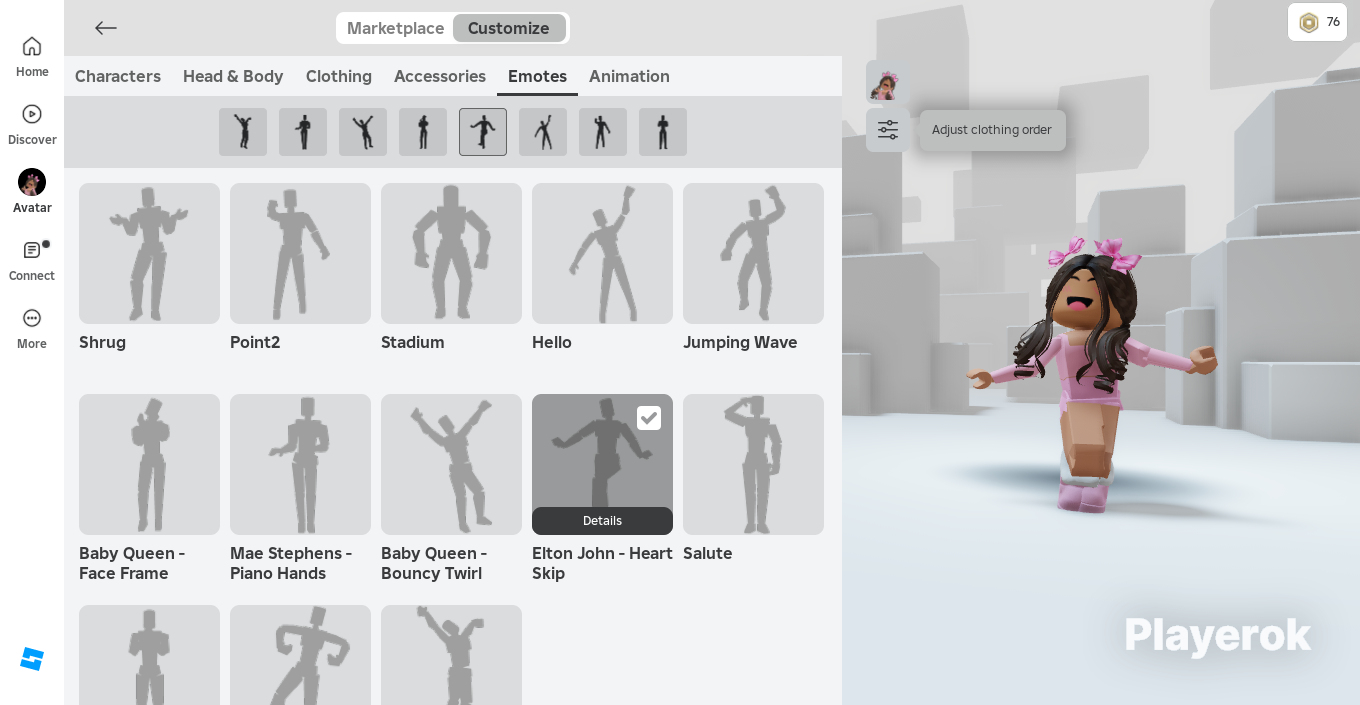This screenshot has width=1360, height=705.
Task: Choose the Jumping Wave emote
Action: (753, 253)
